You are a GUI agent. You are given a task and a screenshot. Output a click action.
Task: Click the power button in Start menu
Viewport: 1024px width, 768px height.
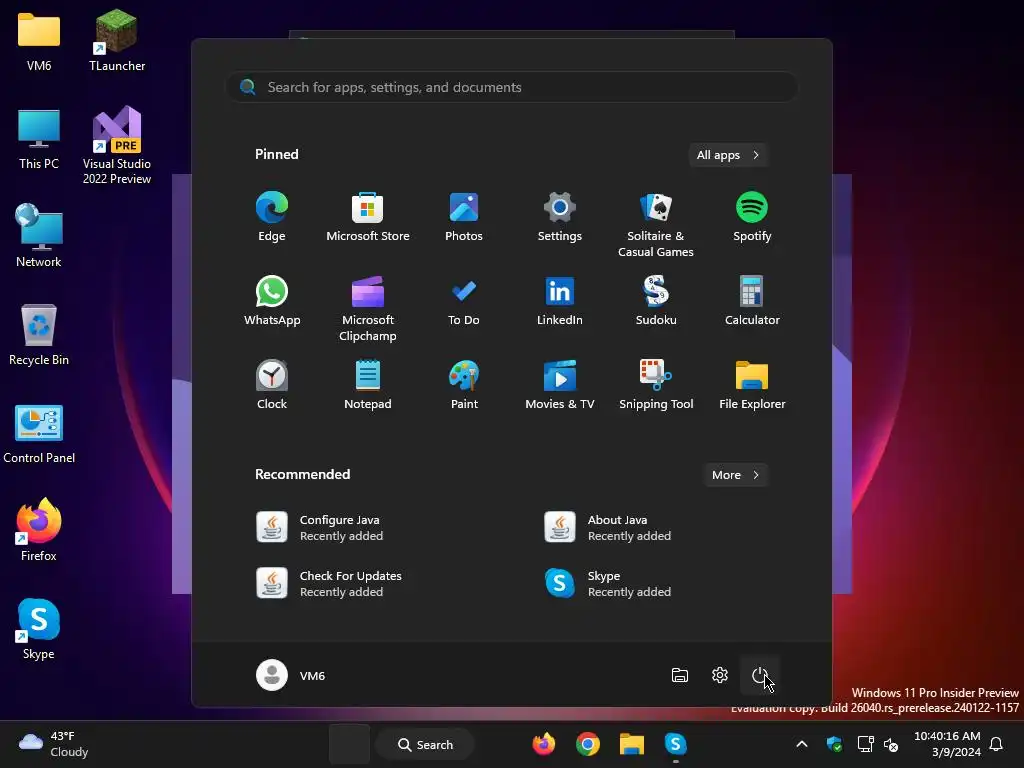[760, 675]
